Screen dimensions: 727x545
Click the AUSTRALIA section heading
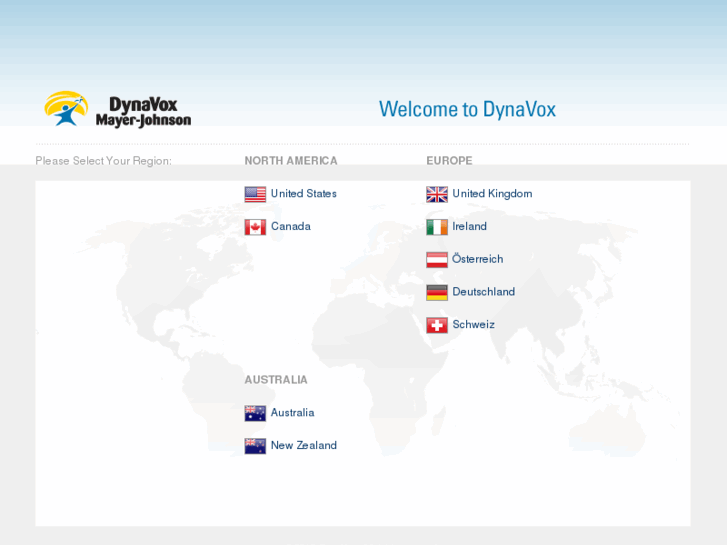[x=276, y=380]
